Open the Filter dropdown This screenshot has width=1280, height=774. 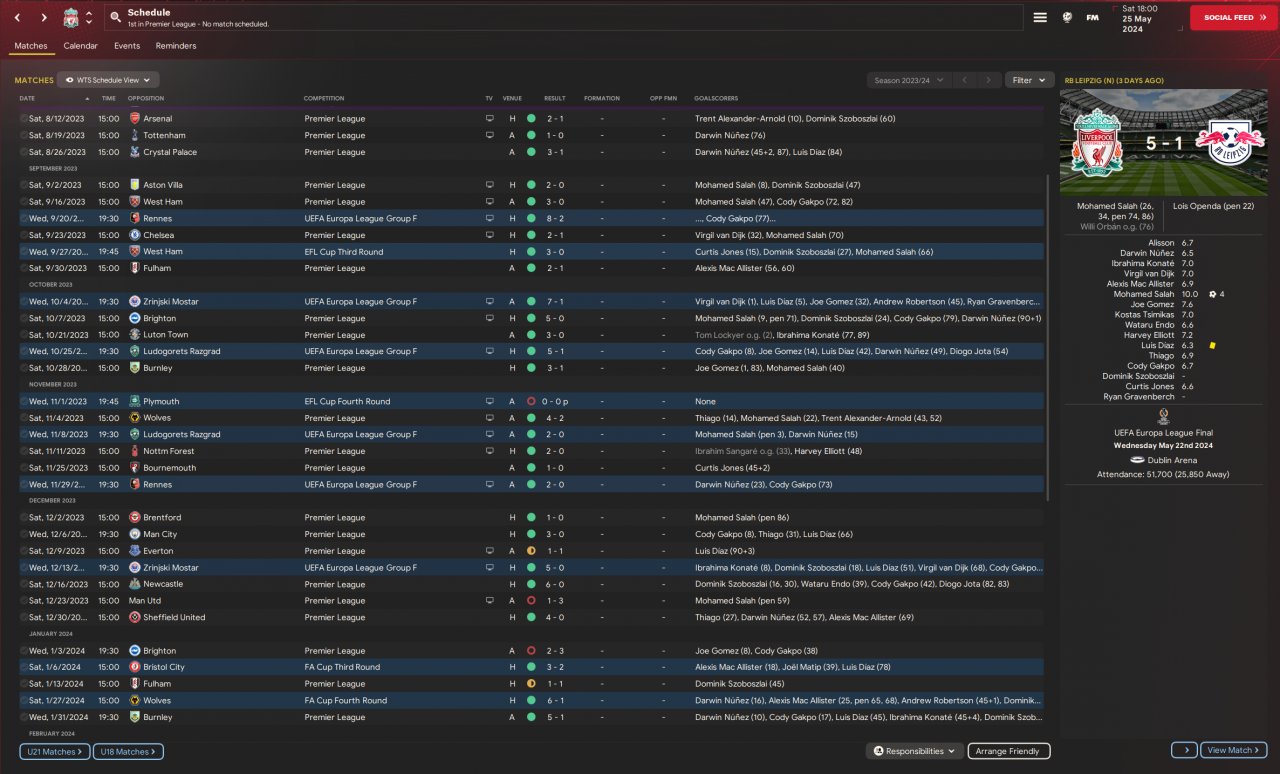[1029, 80]
